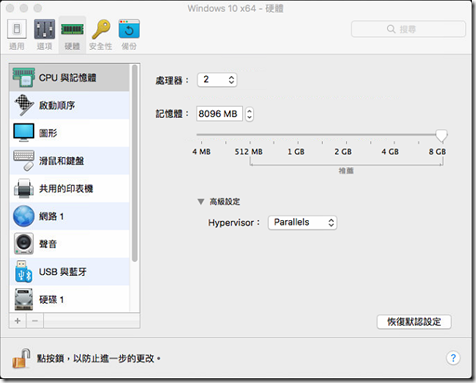Select 網路 1 globe item

(x=69, y=216)
